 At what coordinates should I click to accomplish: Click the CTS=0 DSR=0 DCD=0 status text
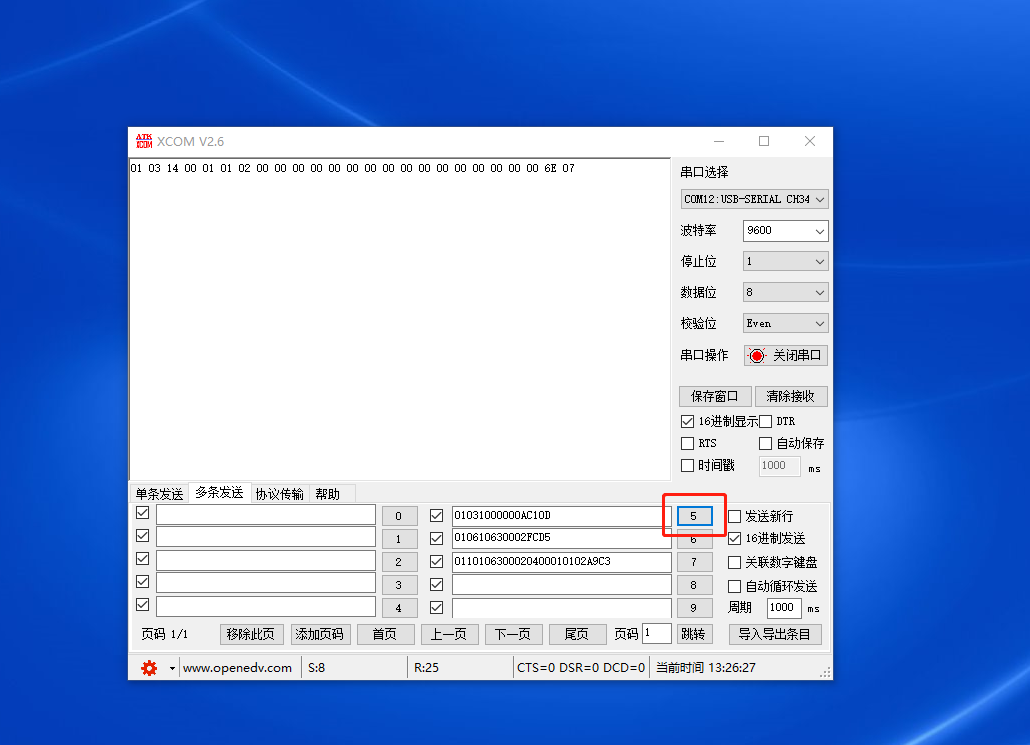pos(581,668)
